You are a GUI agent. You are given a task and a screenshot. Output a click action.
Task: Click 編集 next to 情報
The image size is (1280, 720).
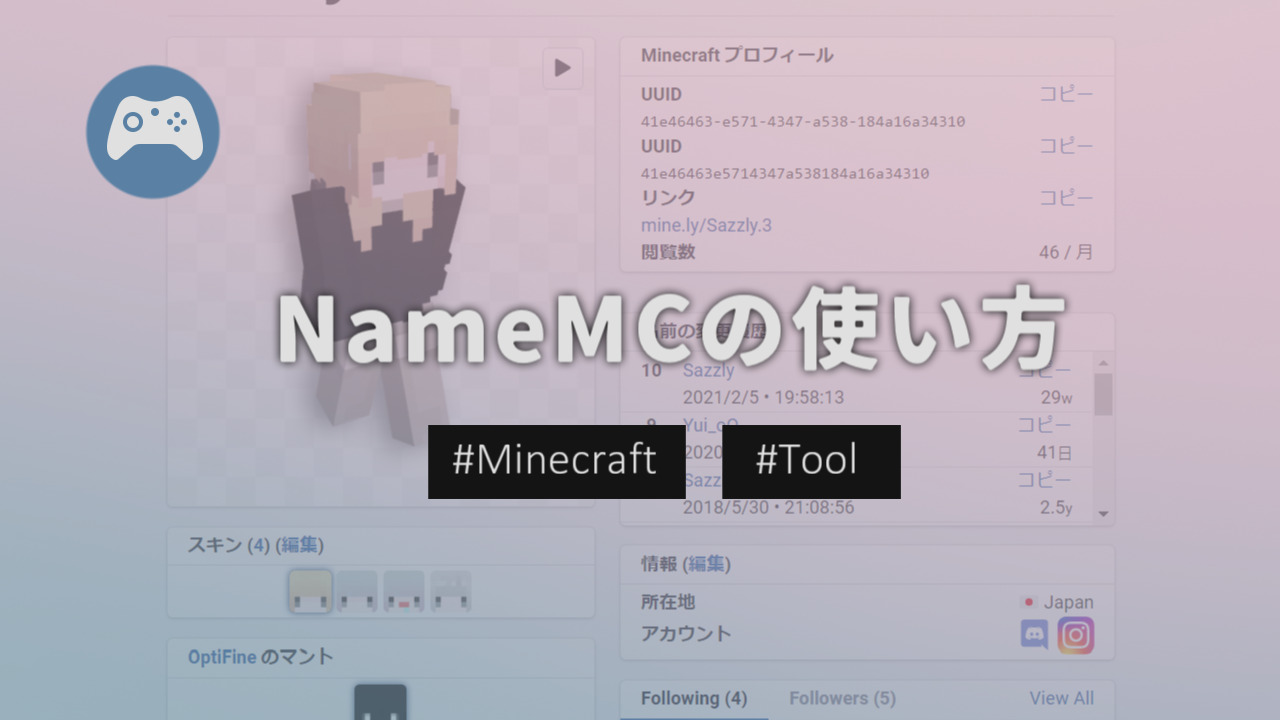(706, 564)
